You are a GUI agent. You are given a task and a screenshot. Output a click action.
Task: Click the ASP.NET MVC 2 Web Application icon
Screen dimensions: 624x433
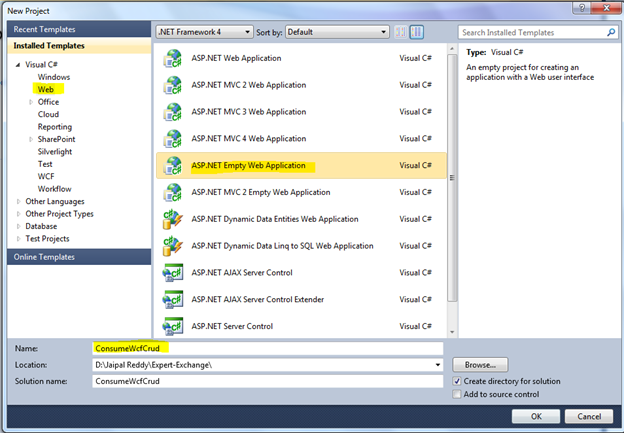click(173, 85)
